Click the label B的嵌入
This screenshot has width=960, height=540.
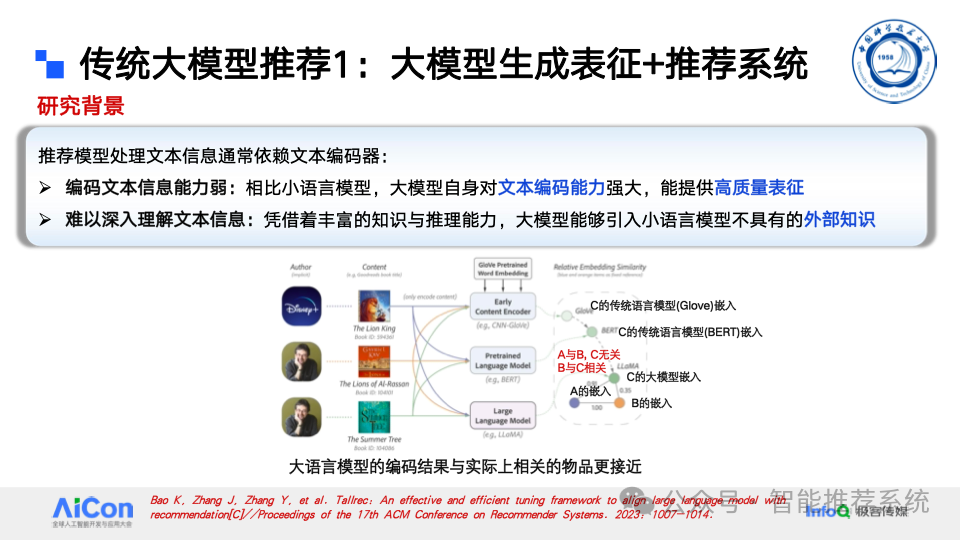651,403
